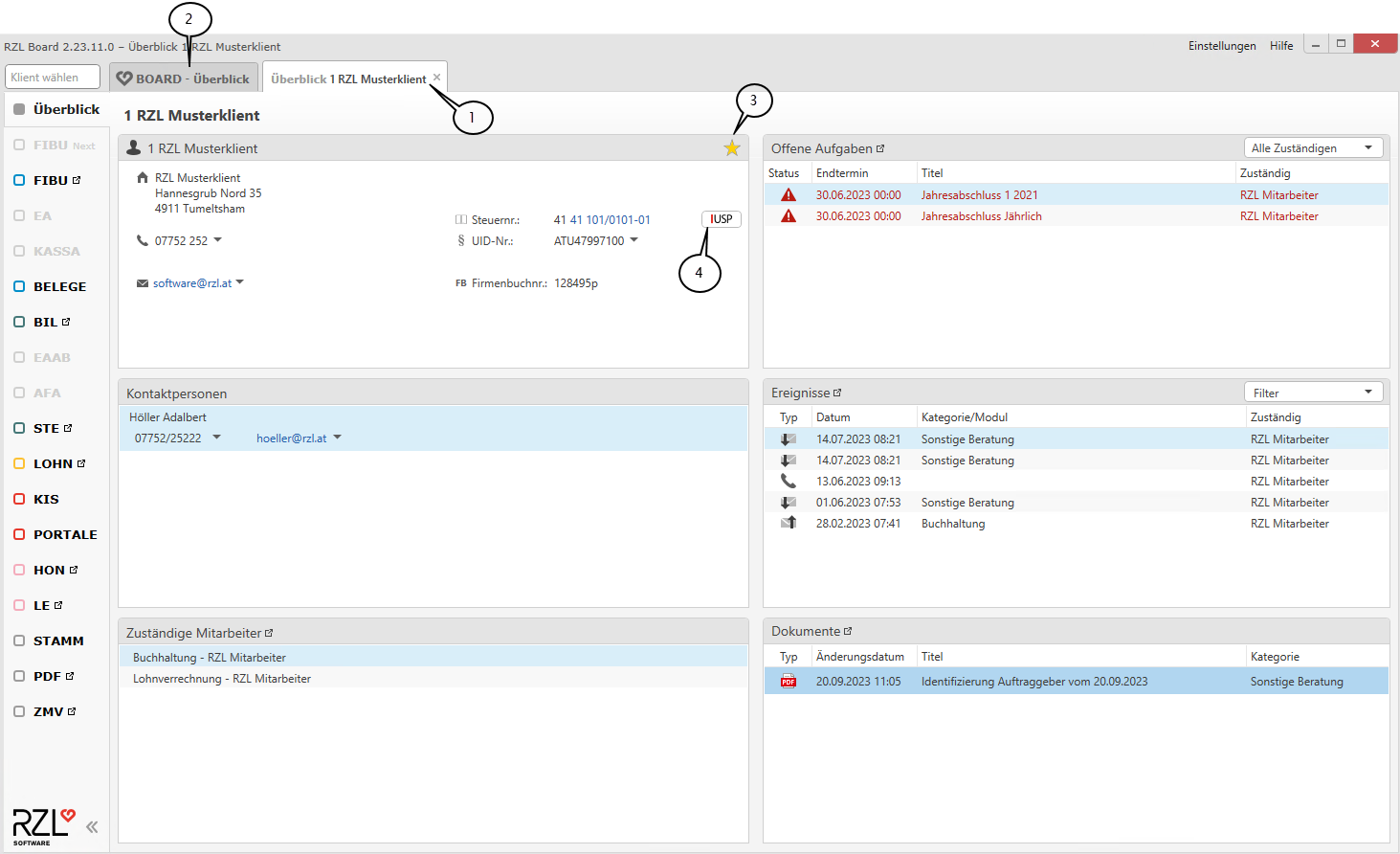
Task: Open external link icon beside Ereignisse
Action: (x=837, y=393)
